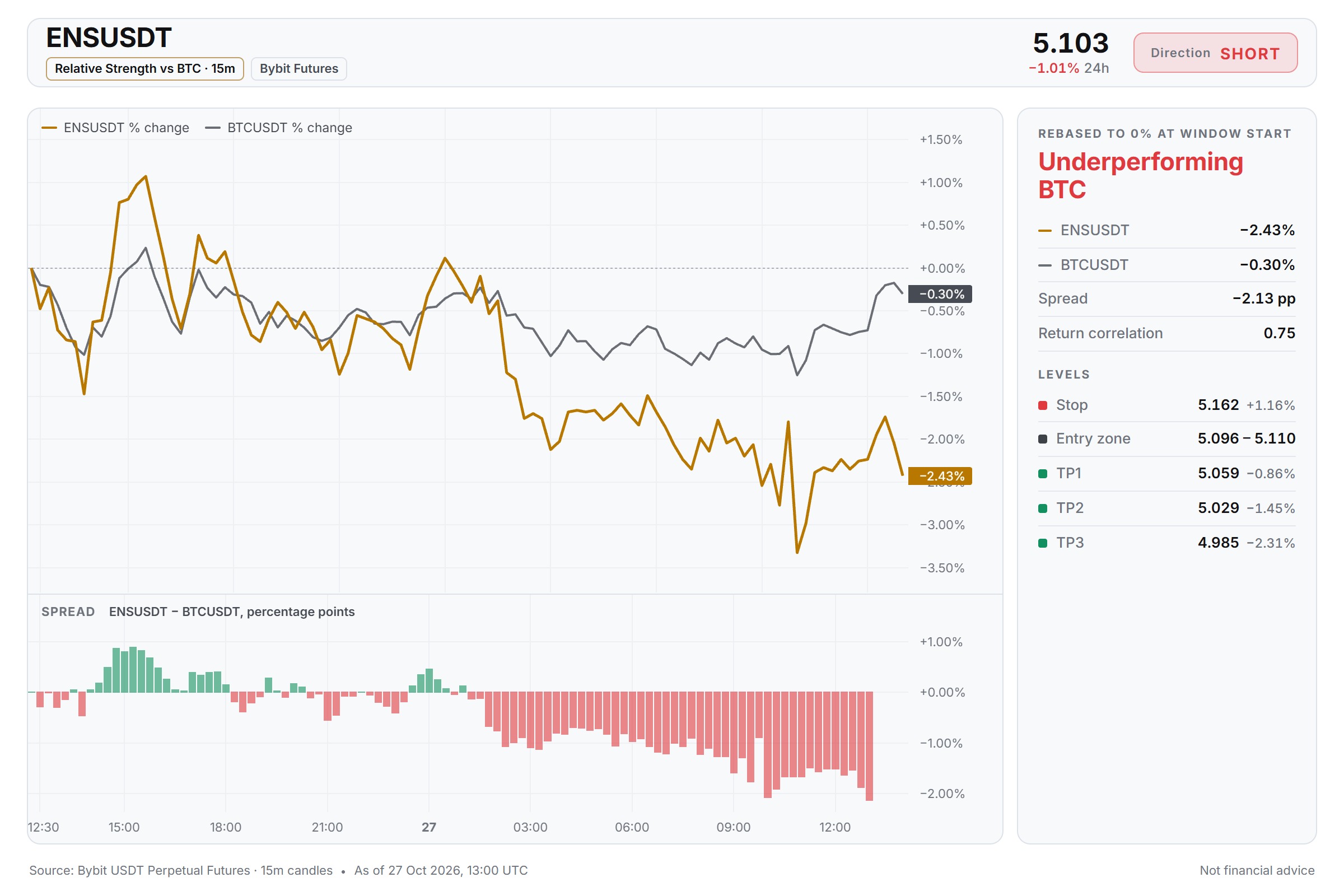1344x896 pixels.
Task: Click the 27 date axis label
Action: (428, 828)
